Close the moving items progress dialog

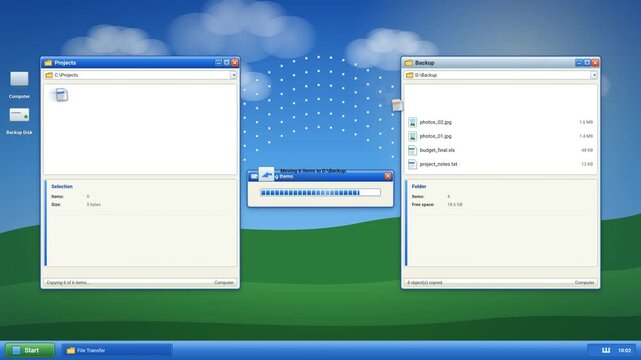coord(388,176)
